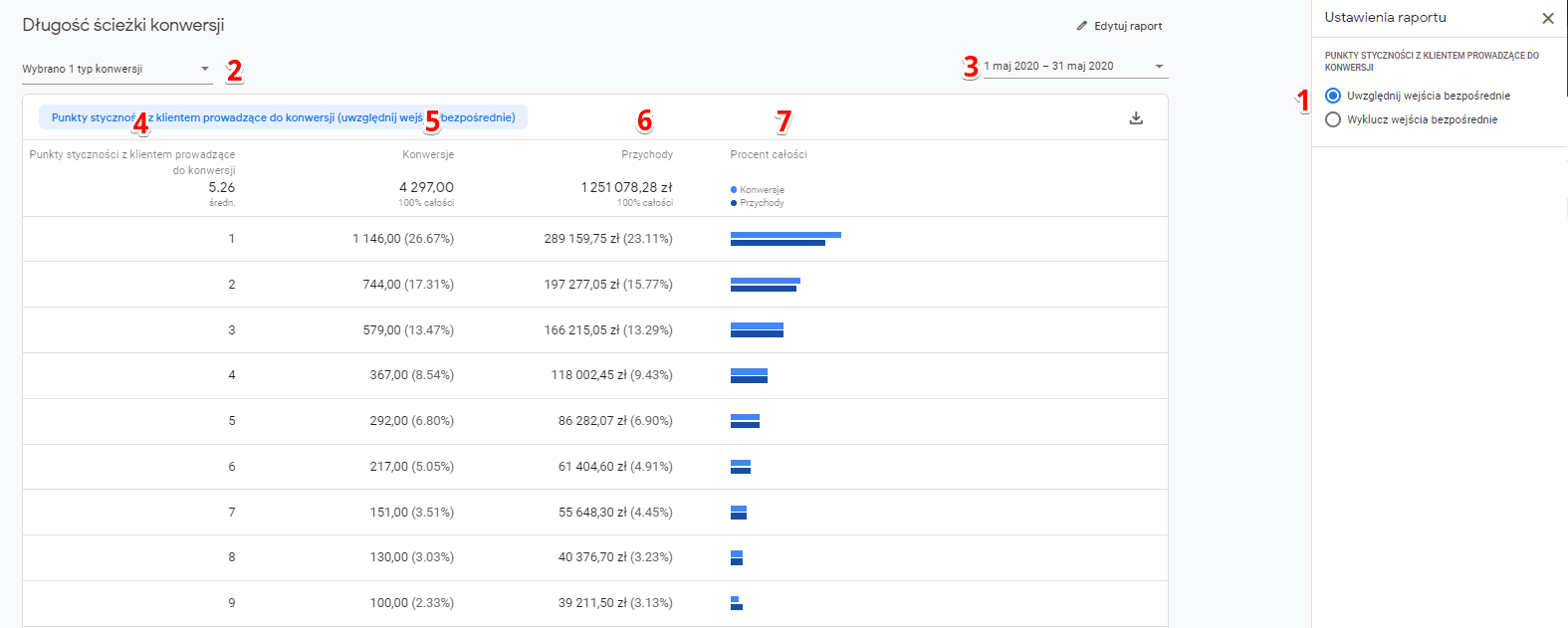Click the Punkty styczności column header

click(x=132, y=162)
